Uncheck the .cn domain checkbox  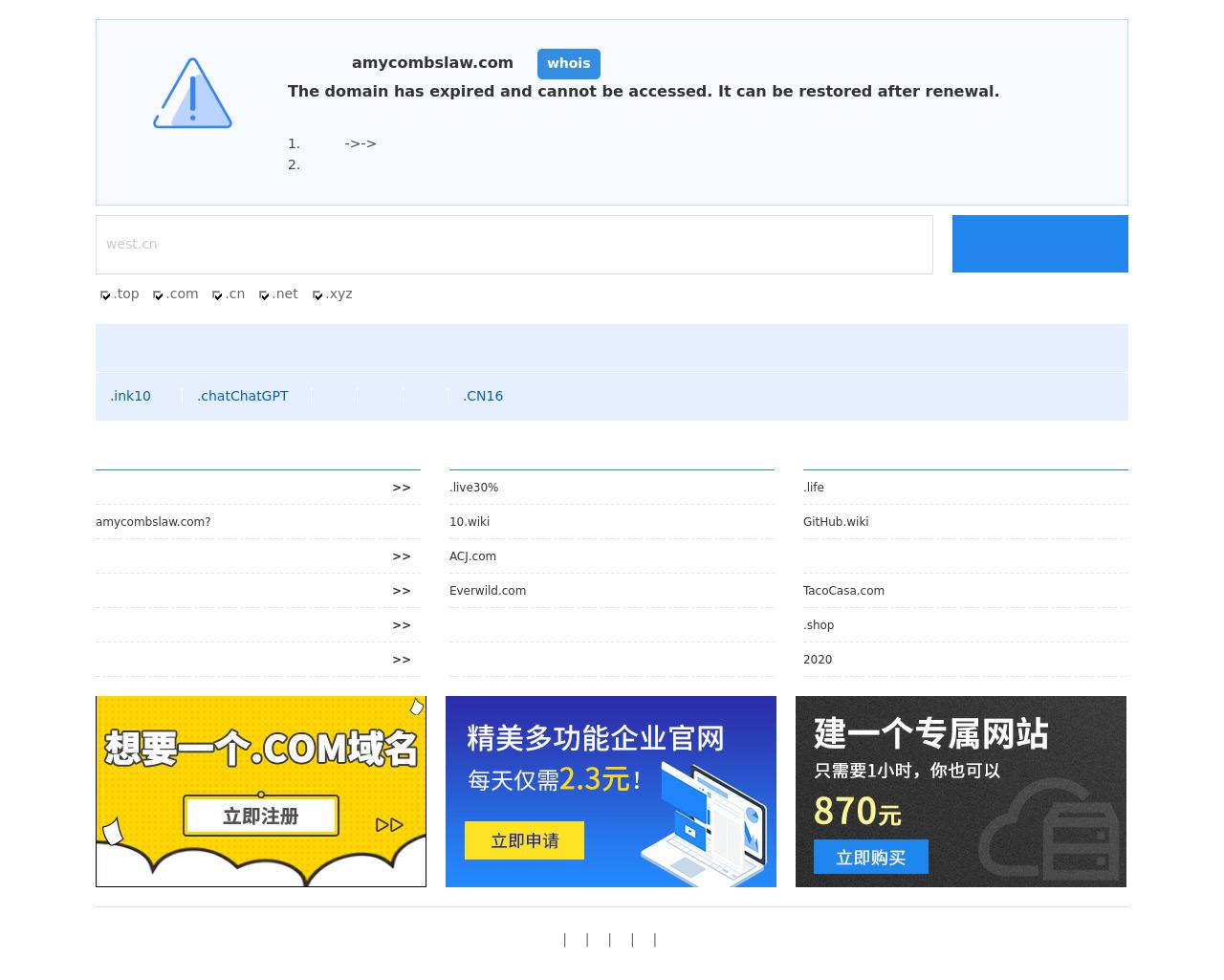point(217,295)
